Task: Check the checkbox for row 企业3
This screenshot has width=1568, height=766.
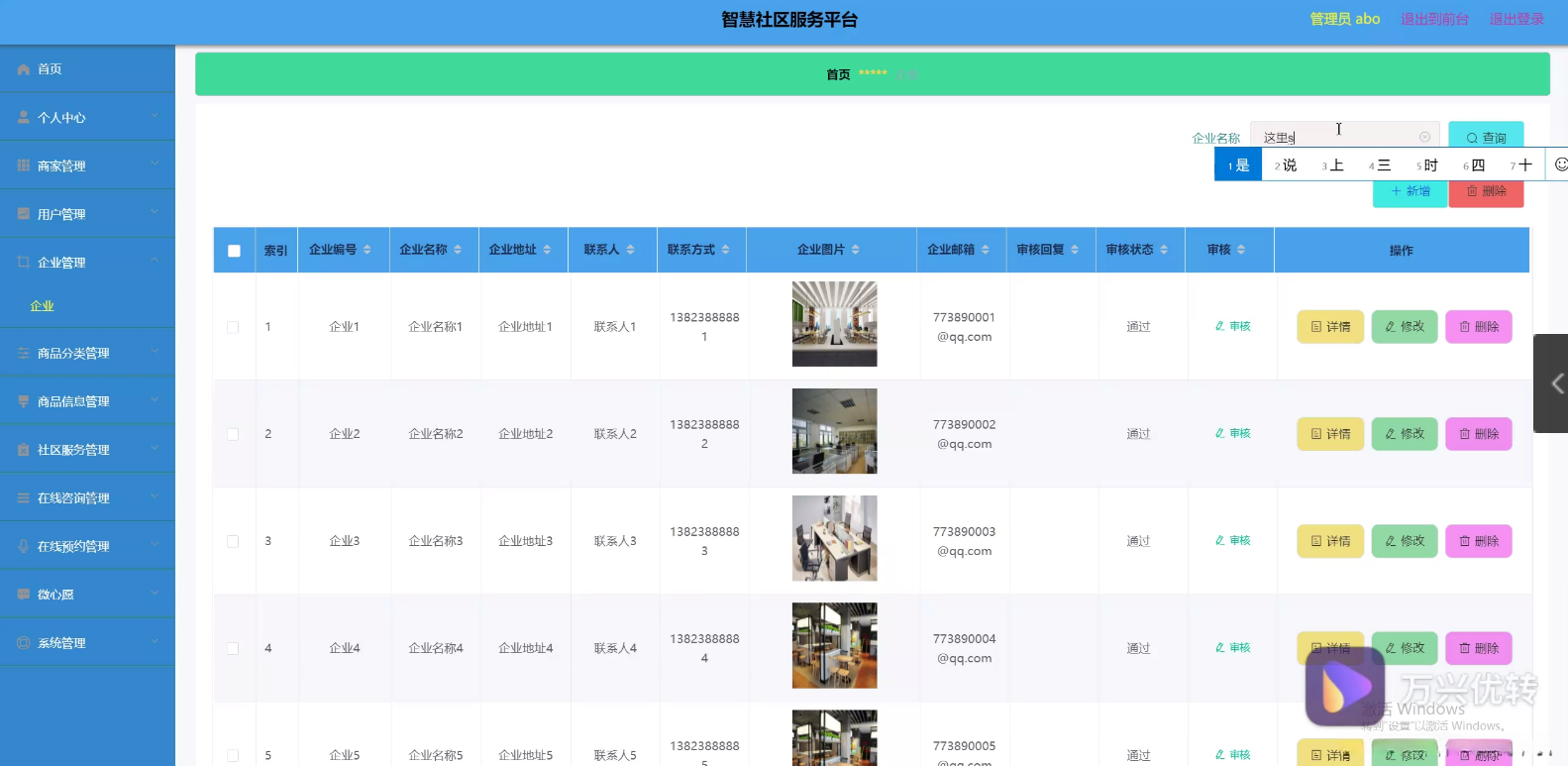Action: 233,541
